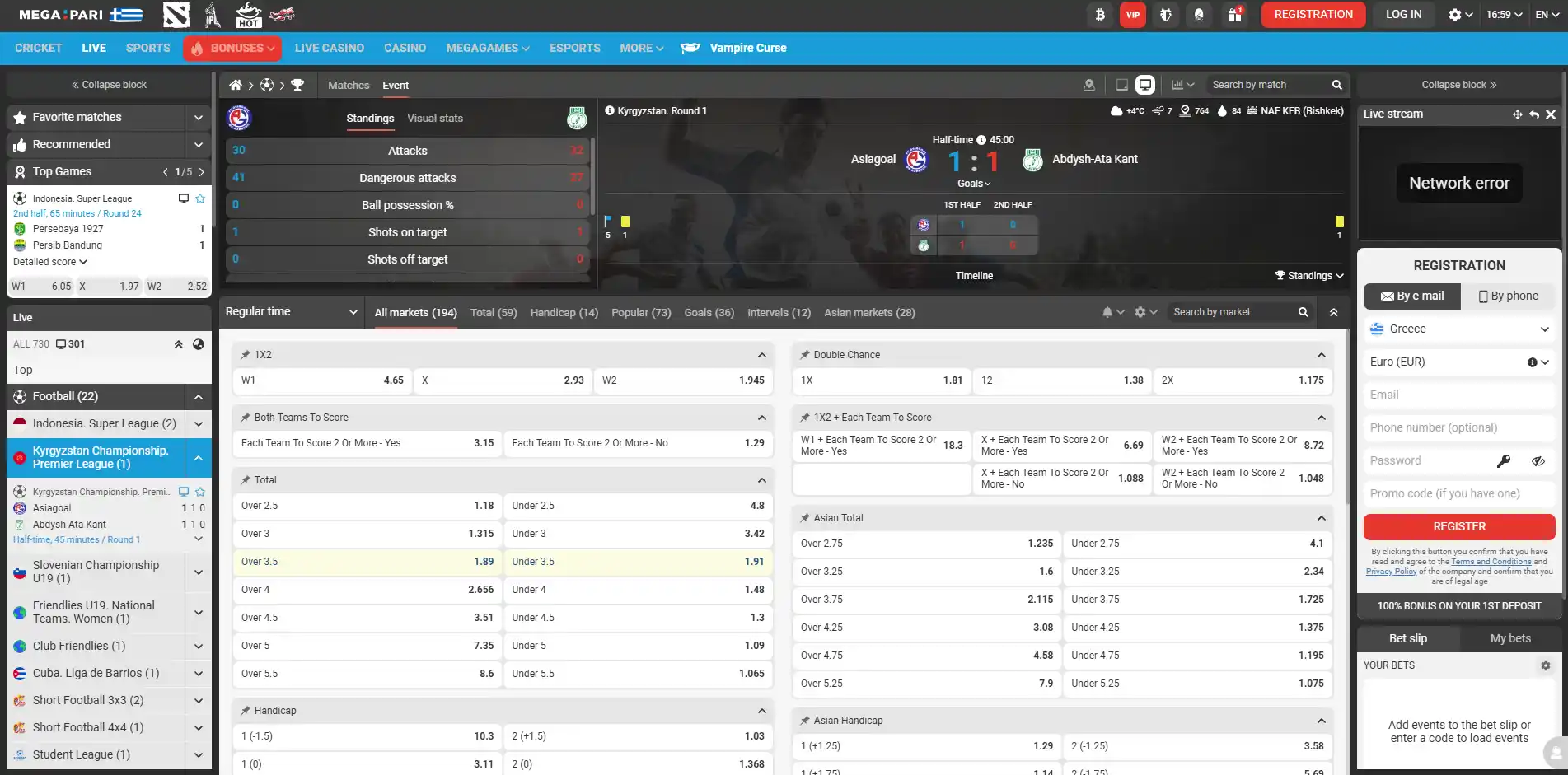Collapse all markets with double chevron
1568x775 pixels.
(1333, 312)
